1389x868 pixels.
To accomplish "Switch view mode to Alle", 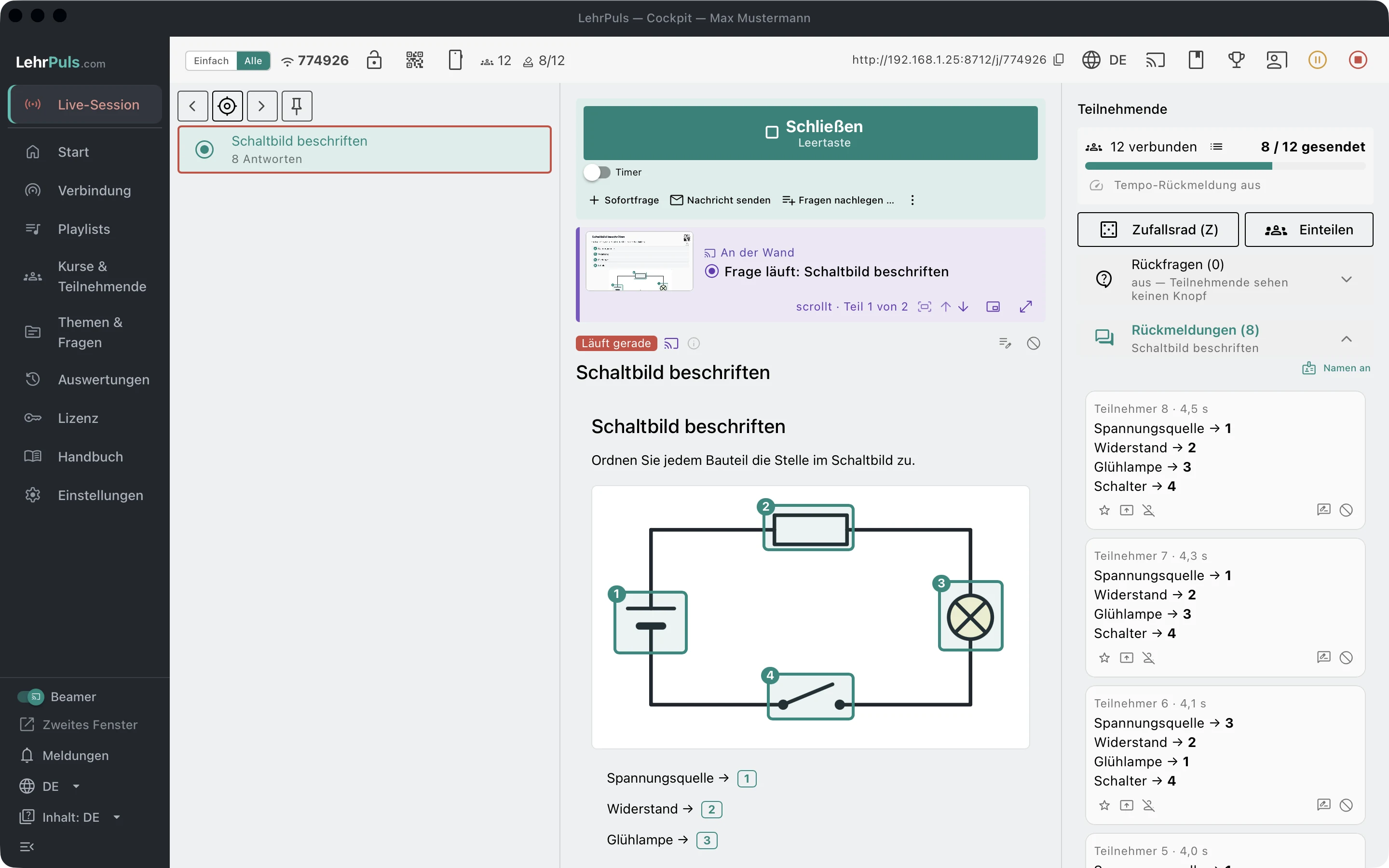I will point(253,61).
